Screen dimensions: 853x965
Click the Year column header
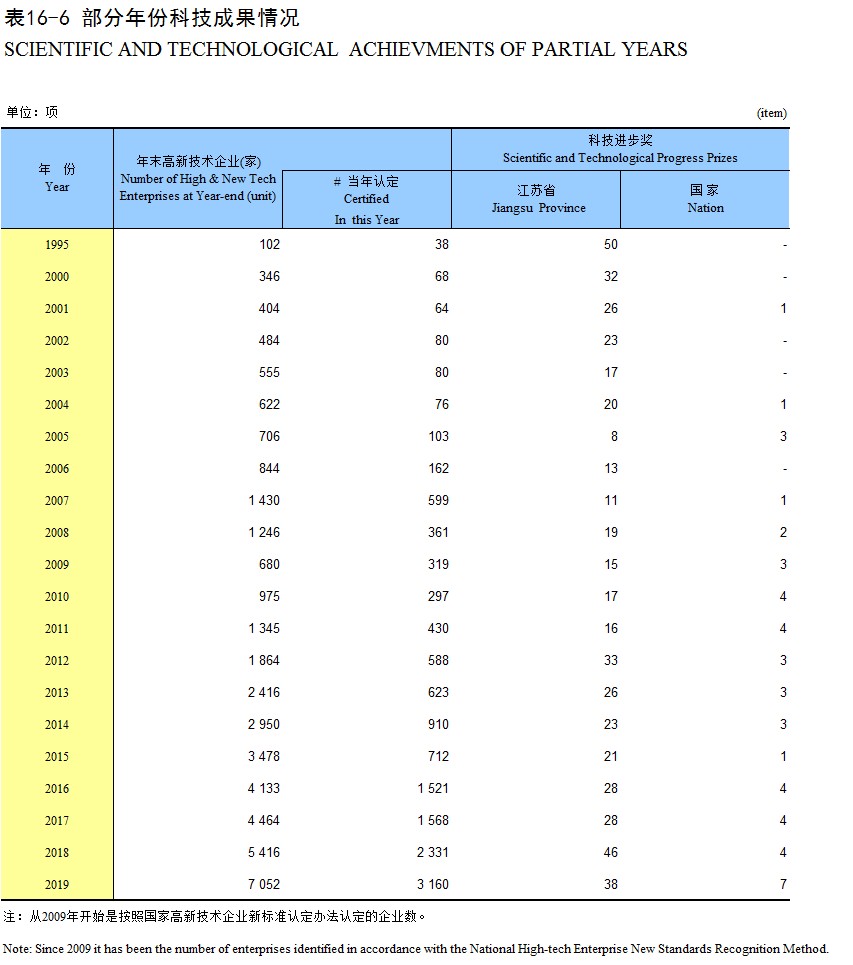point(57,178)
